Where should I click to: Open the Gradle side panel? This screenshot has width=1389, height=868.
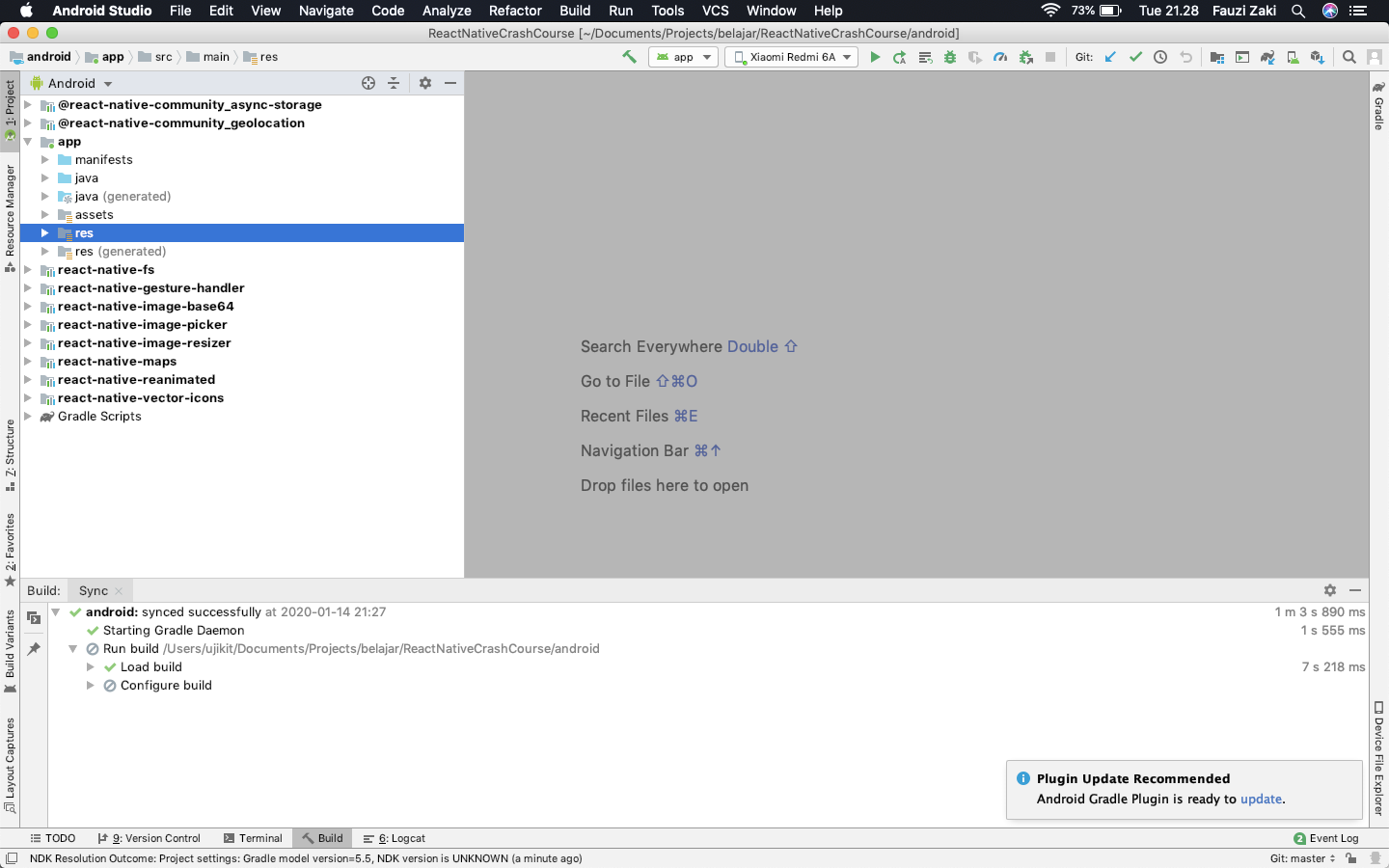(1378, 106)
